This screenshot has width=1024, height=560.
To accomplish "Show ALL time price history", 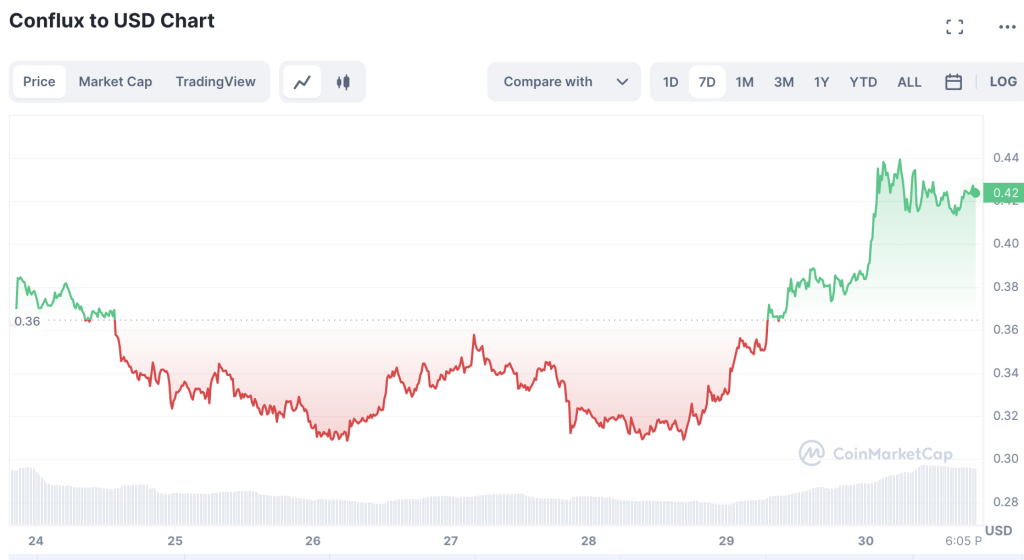I will pos(909,82).
